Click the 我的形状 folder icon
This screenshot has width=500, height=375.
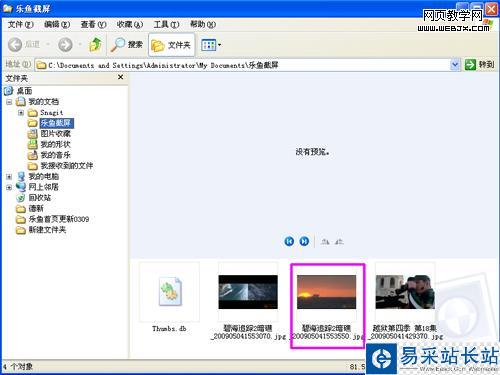(33, 145)
